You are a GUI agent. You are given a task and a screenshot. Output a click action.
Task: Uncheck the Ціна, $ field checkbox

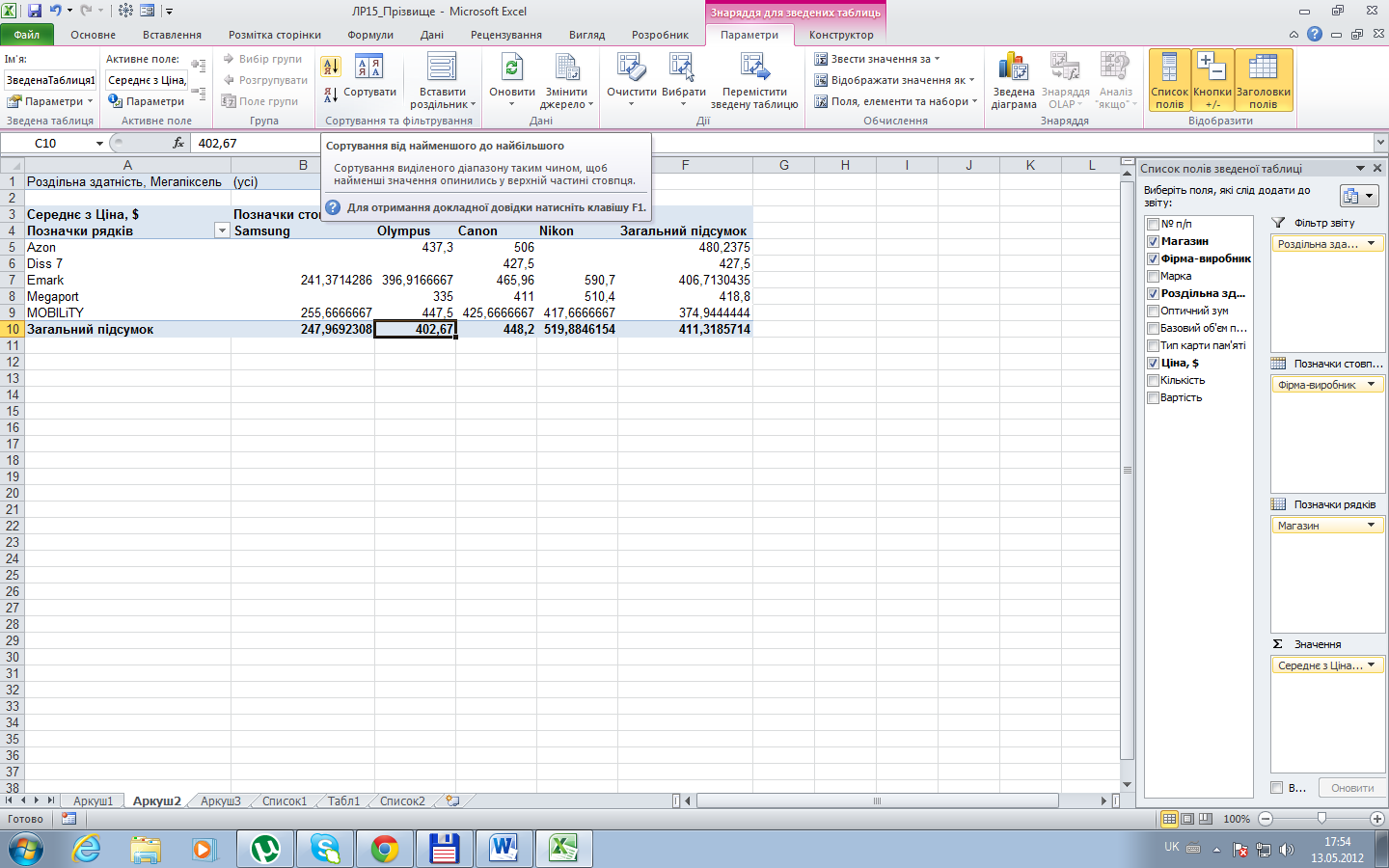point(1153,363)
